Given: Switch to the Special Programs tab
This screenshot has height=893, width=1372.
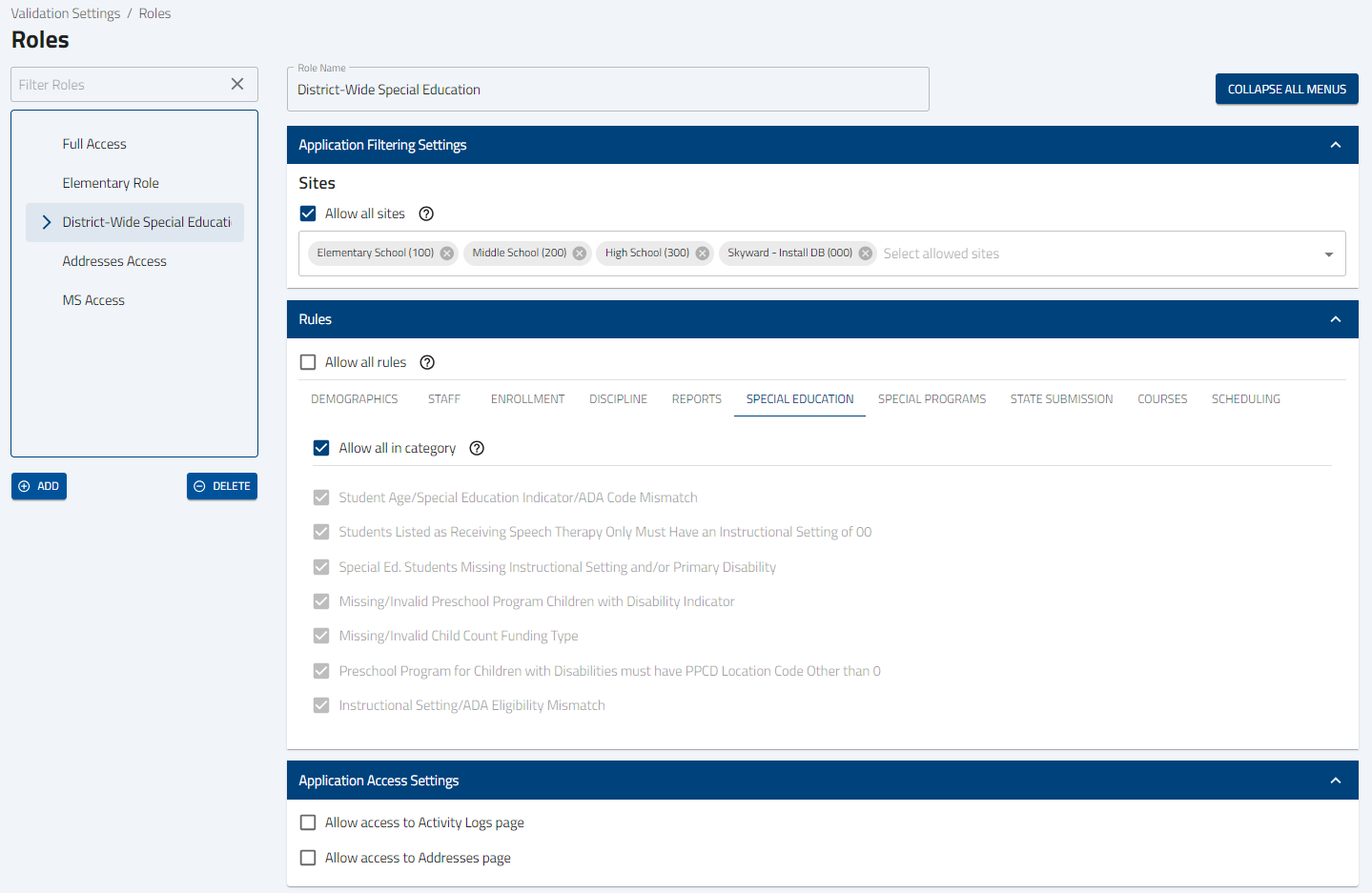Looking at the screenshot, I should [x=932, y=399].
